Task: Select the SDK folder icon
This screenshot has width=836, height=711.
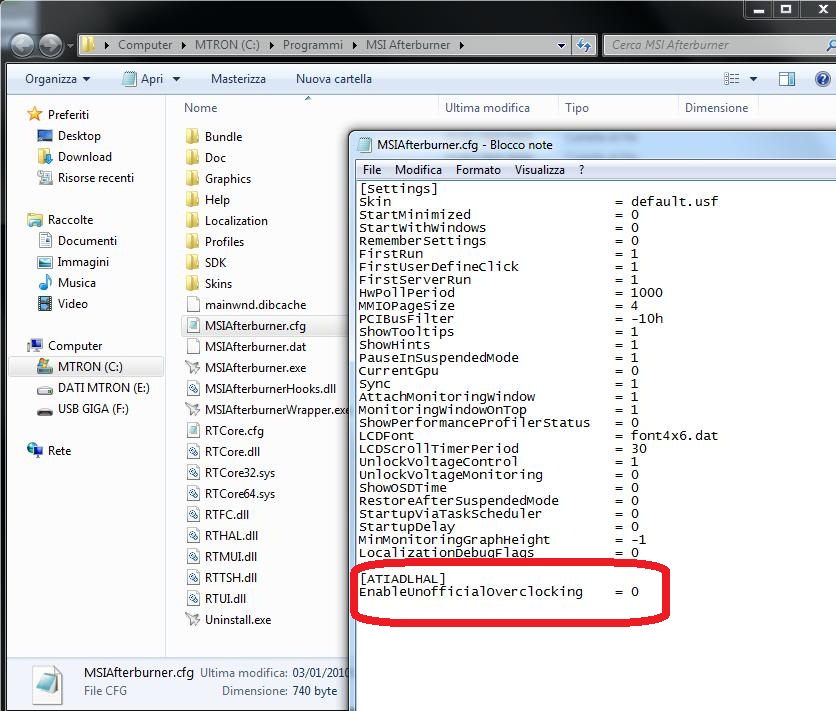Action: coord(192,263)
